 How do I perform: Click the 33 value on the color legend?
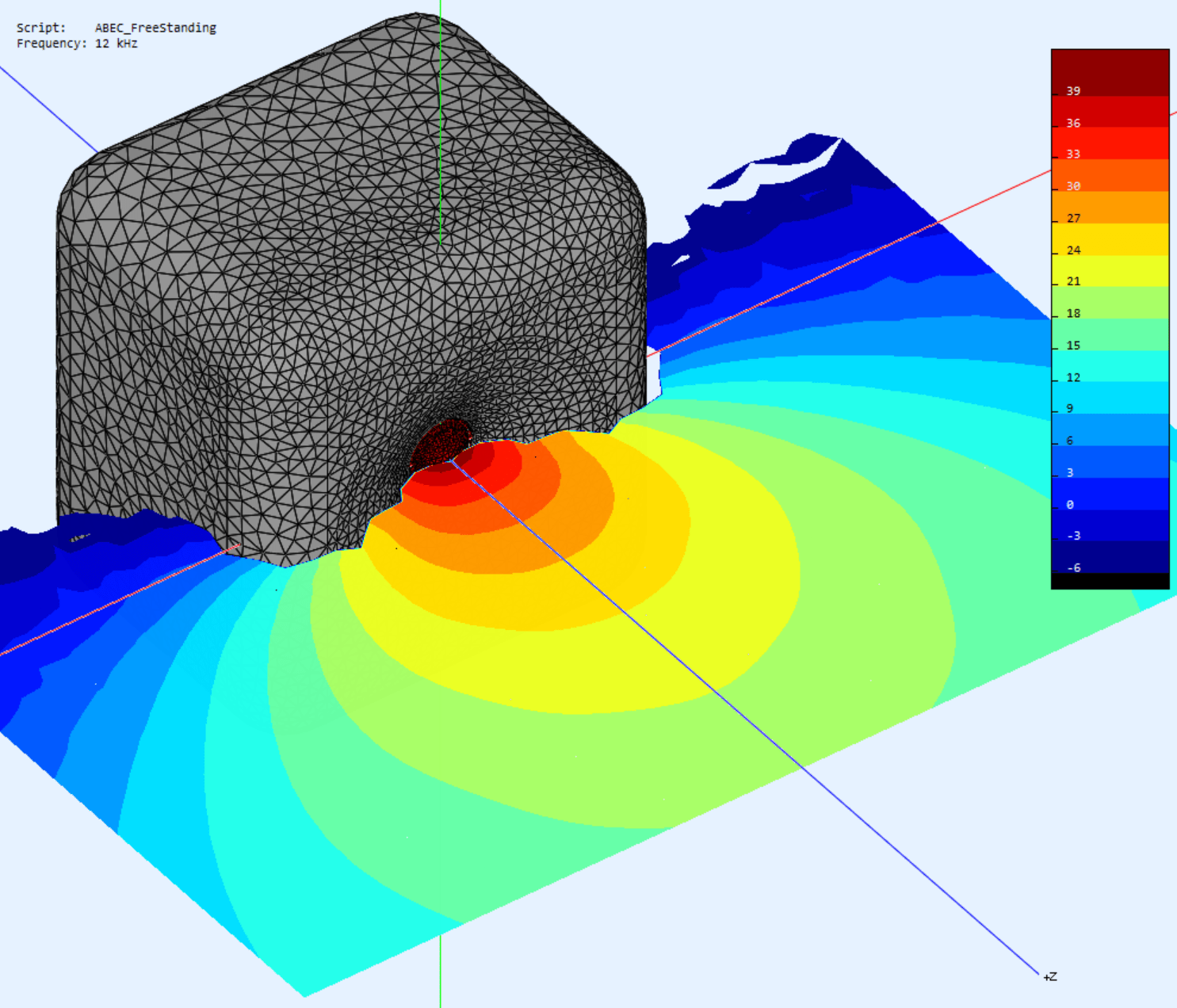(1073, 154)
